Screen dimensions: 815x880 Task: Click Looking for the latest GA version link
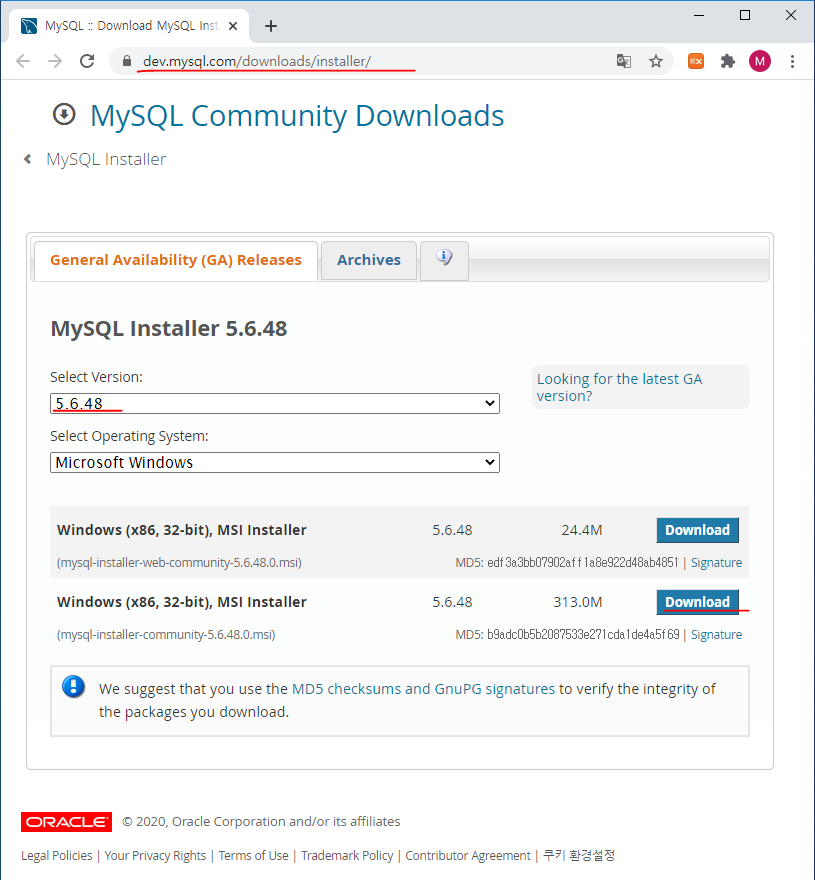pos(619,387)
